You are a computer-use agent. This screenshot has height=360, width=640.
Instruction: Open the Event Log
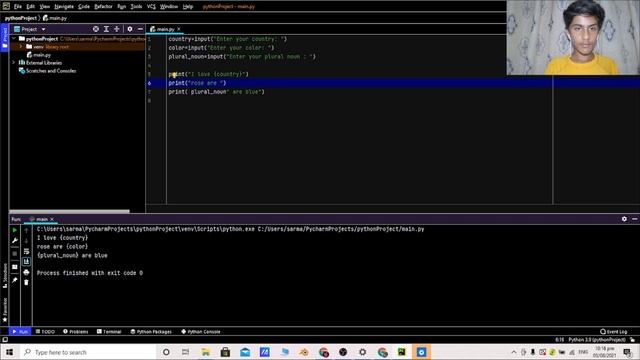click(613, 332)
